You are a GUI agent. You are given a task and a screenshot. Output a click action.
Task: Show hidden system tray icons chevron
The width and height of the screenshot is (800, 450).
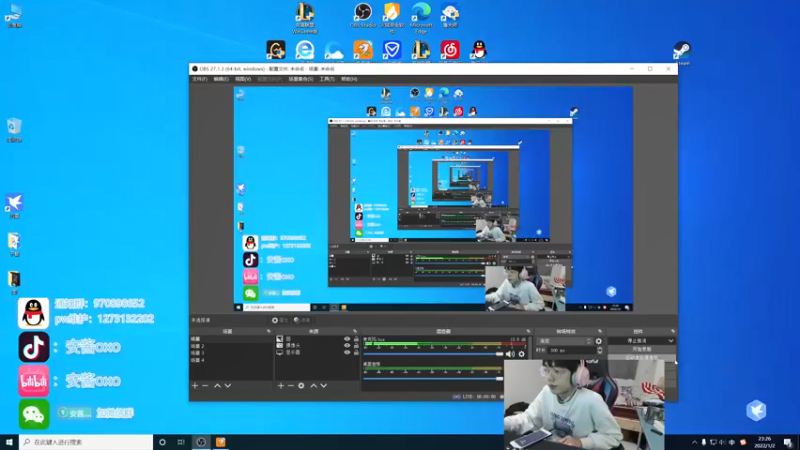point(694,442)
